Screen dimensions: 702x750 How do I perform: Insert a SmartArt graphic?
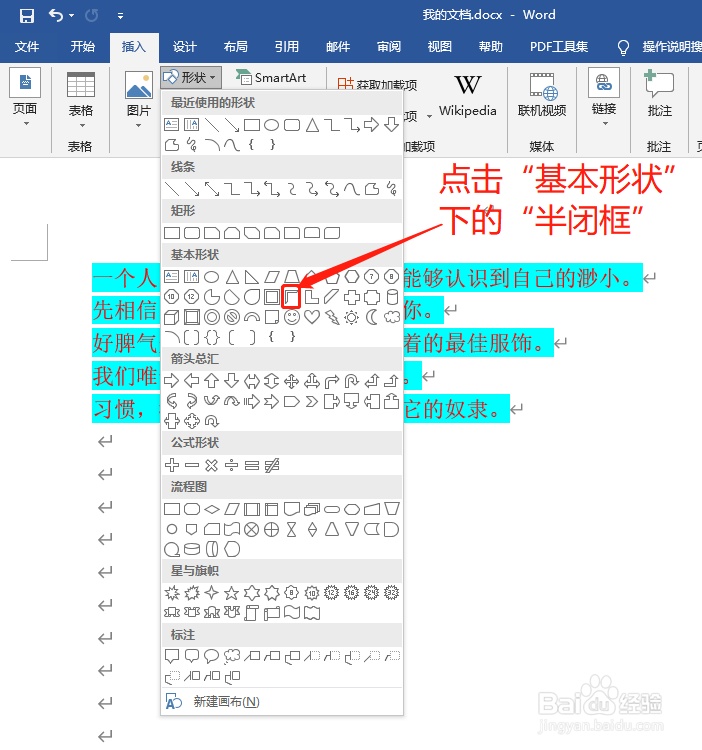271,77
